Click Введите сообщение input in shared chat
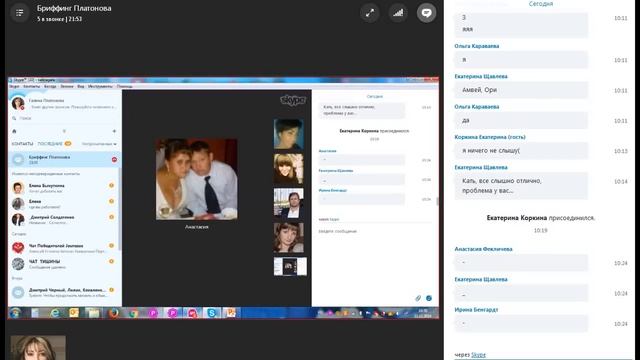Viewport: 640px width, 360px height. (375, 231)
